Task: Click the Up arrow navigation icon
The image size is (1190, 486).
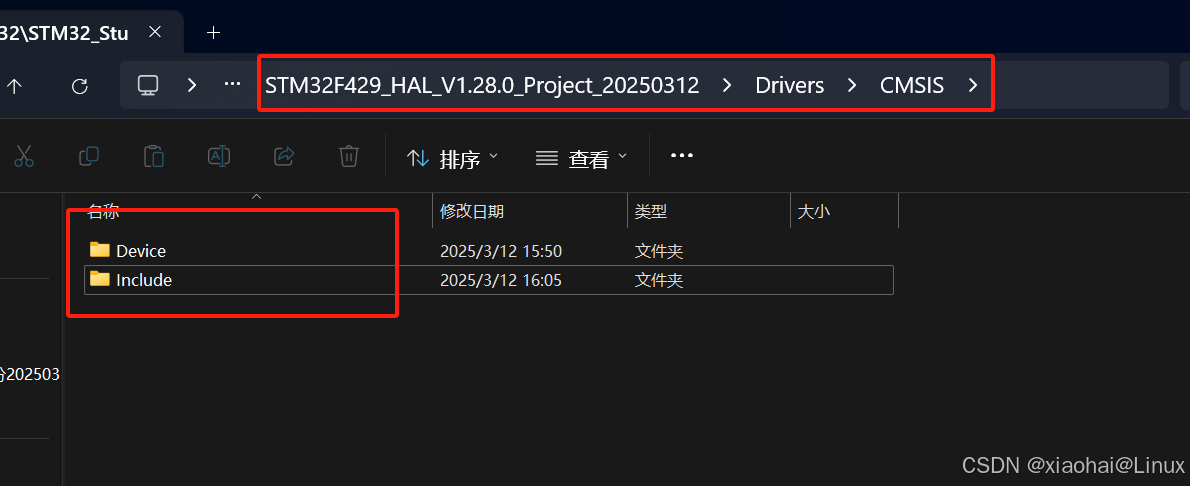Action: pyautogui.click(x=14, y=86)
